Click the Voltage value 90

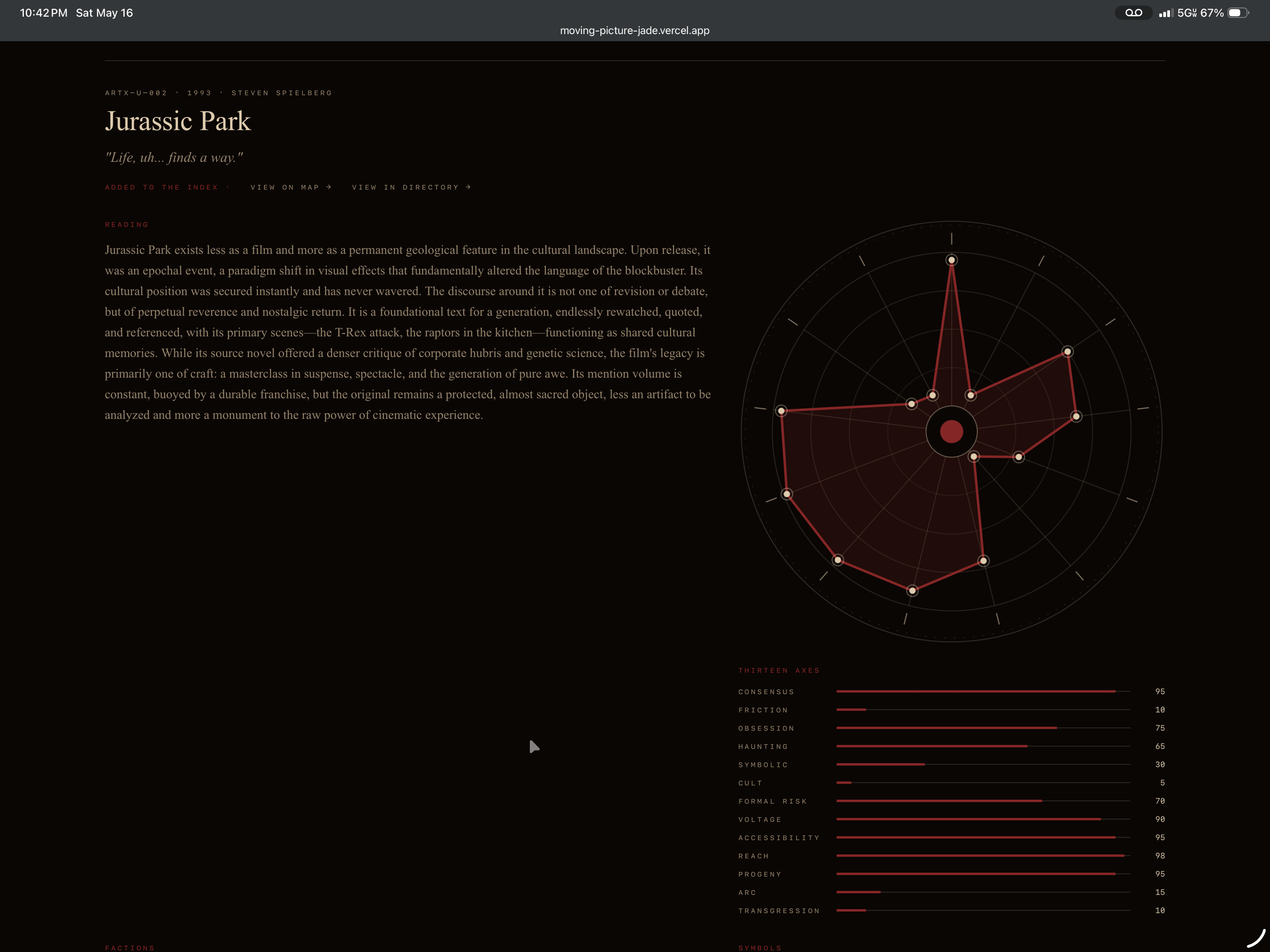(x=1160, y=820)
